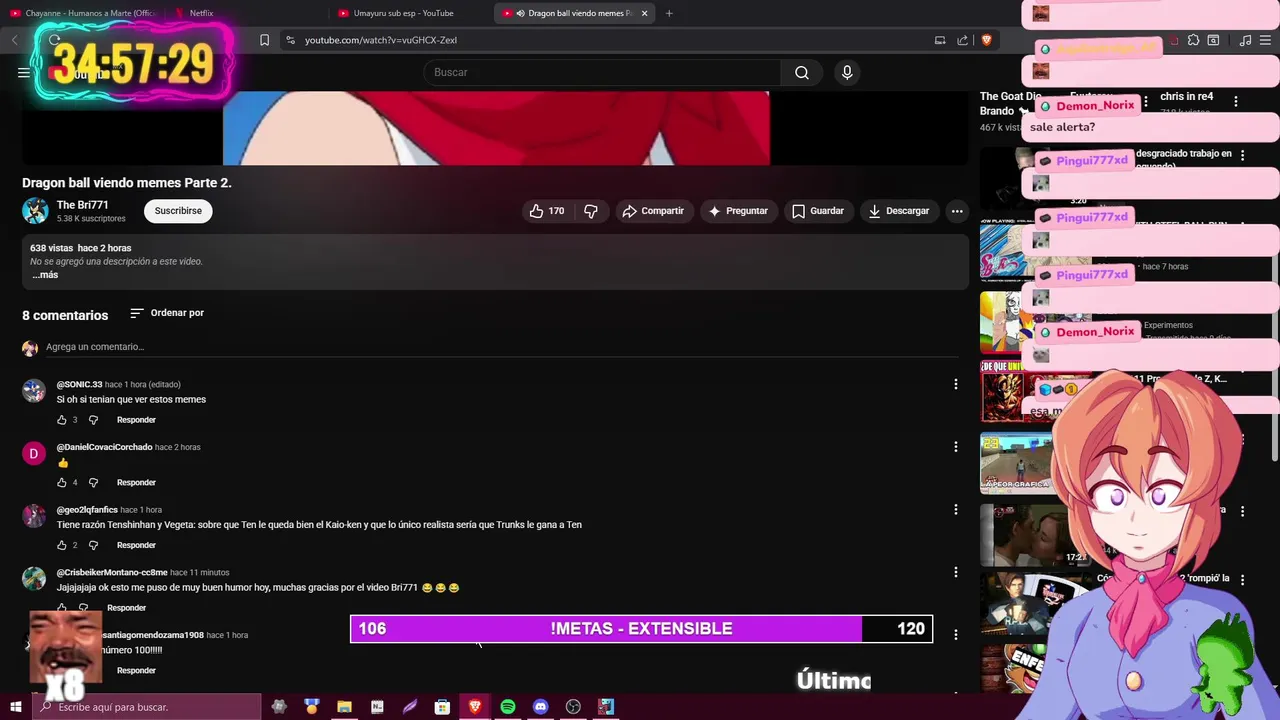Screen dimensions: 1280x720
Task: Open options menu for @geo2lqfanfics comment
Action: point(955,510)
